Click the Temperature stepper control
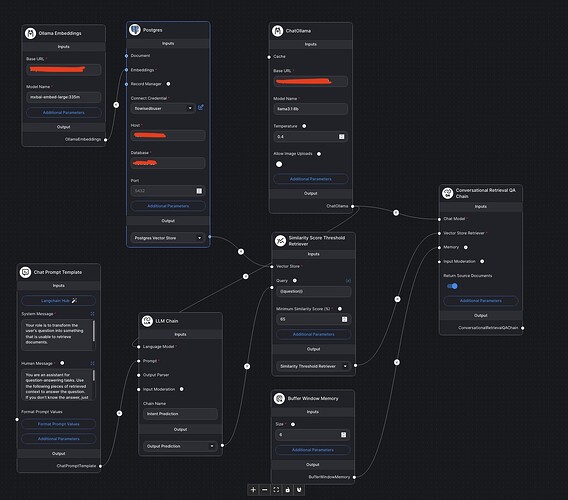The width and height of the screenshot is (568, 500). click(341, 137)
